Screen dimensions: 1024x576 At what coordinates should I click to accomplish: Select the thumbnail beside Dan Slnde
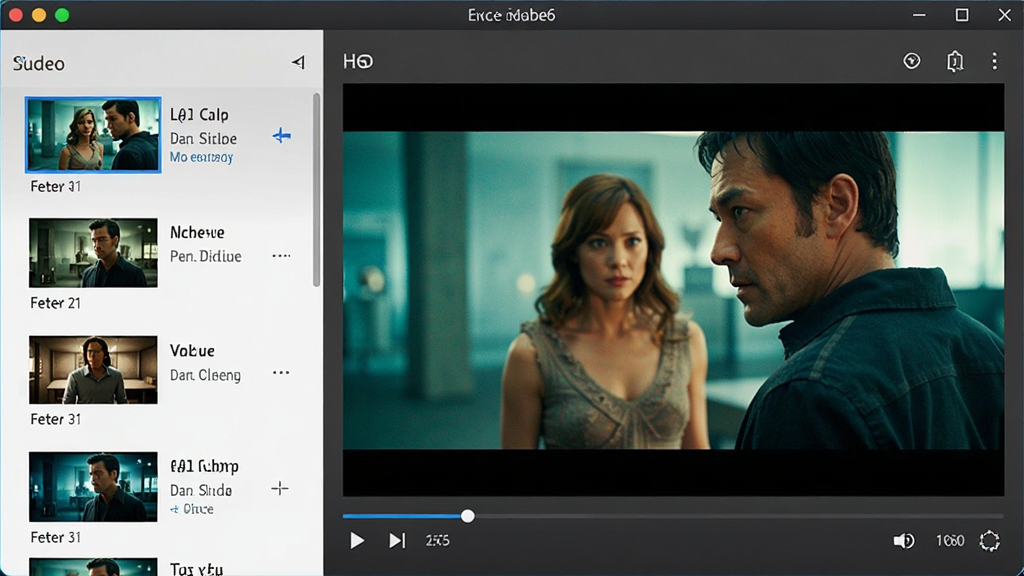coord(93,487)
